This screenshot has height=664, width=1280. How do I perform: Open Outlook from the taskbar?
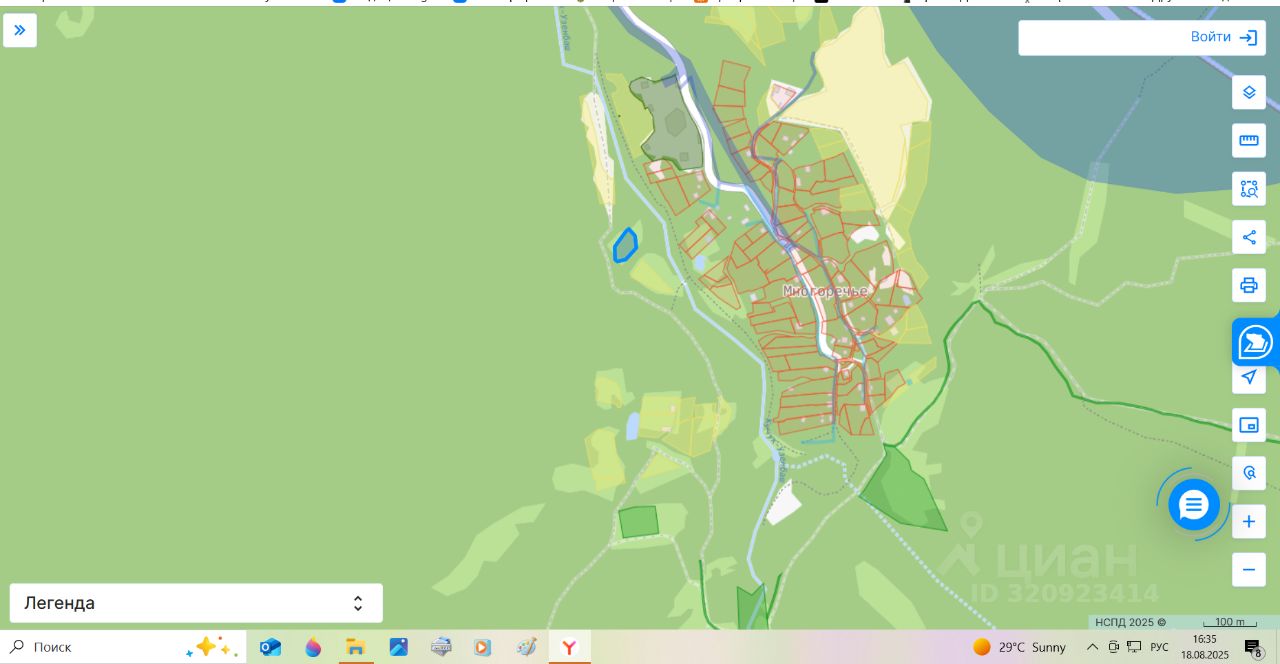(270, 647)
